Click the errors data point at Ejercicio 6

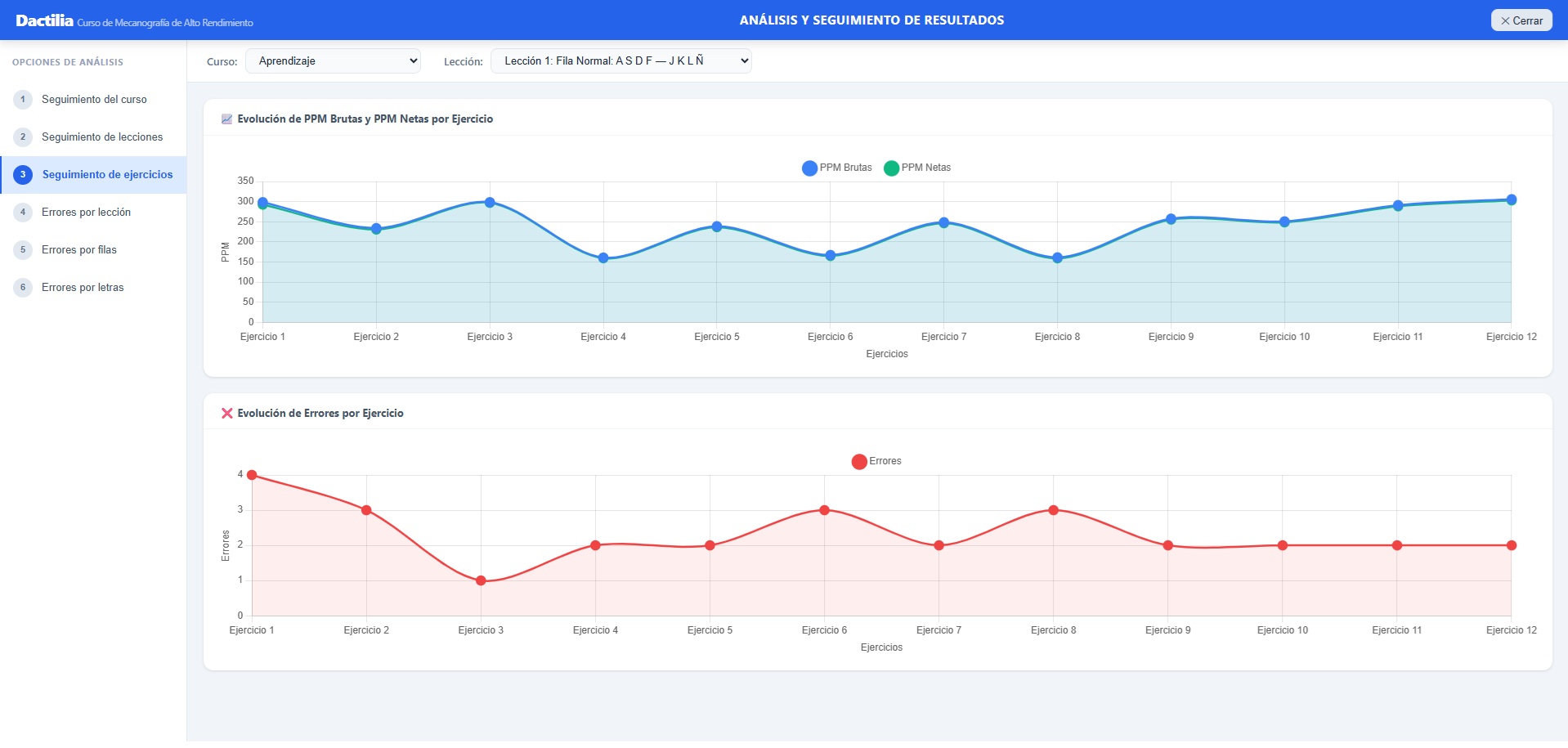[824, 510]
